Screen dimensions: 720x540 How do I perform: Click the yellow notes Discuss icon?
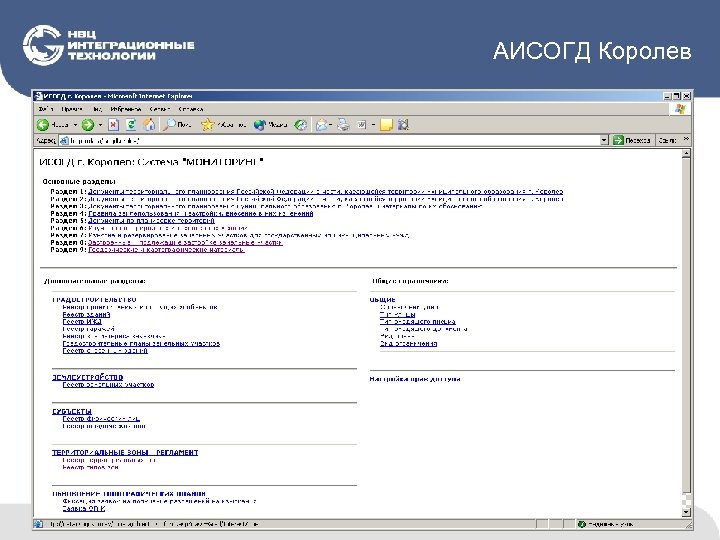386,125
